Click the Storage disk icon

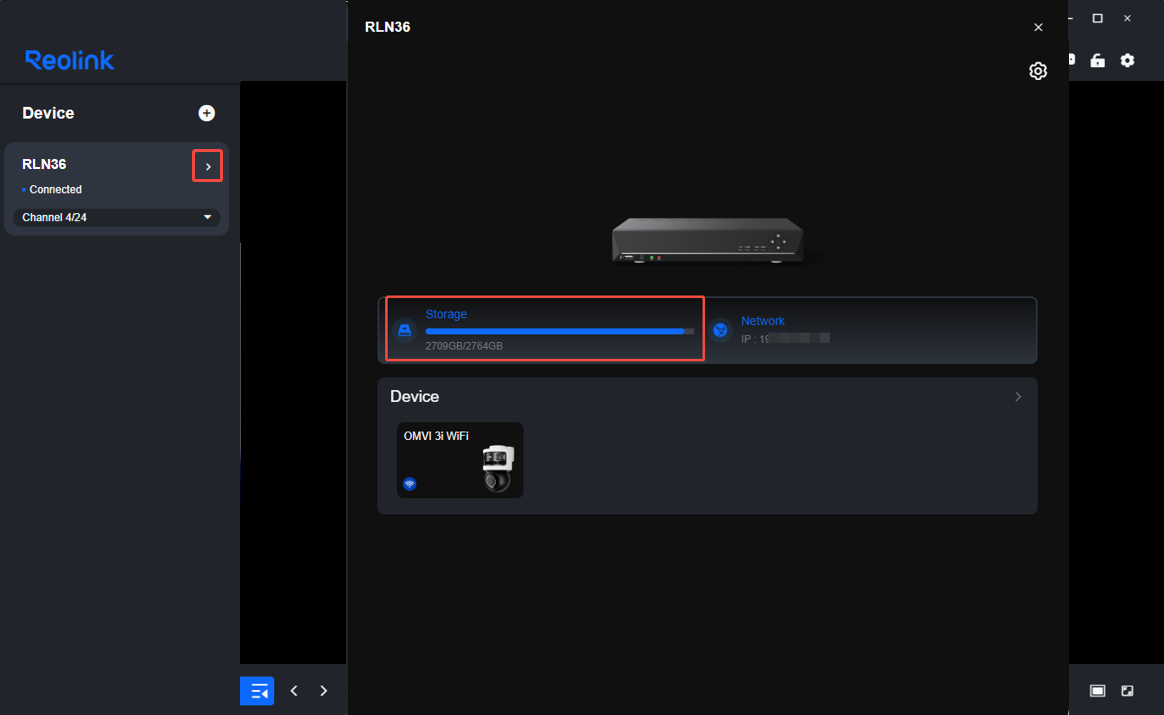[405, 330]
